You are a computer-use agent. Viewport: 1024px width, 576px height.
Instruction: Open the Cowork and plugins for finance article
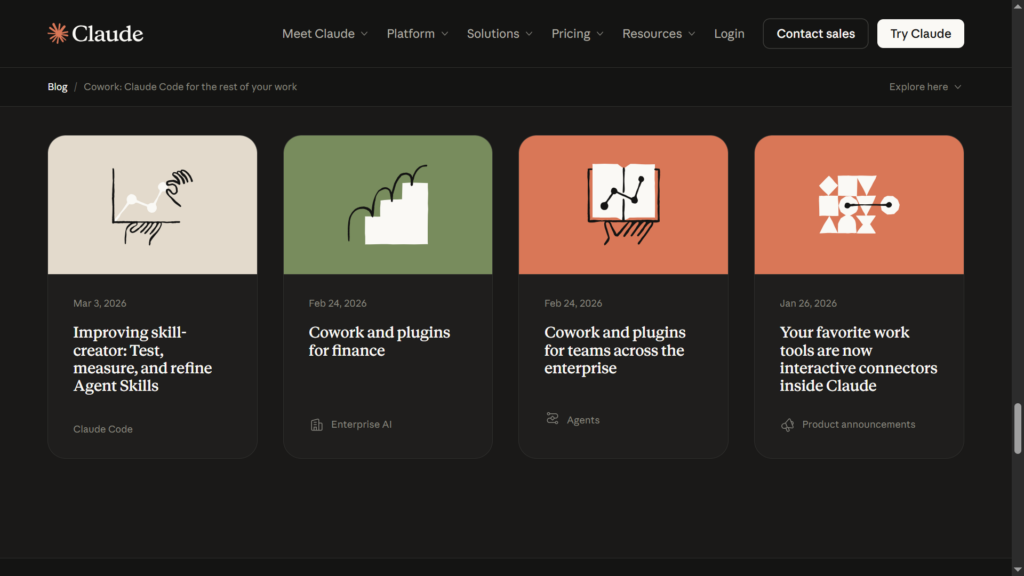pos(379,341)
